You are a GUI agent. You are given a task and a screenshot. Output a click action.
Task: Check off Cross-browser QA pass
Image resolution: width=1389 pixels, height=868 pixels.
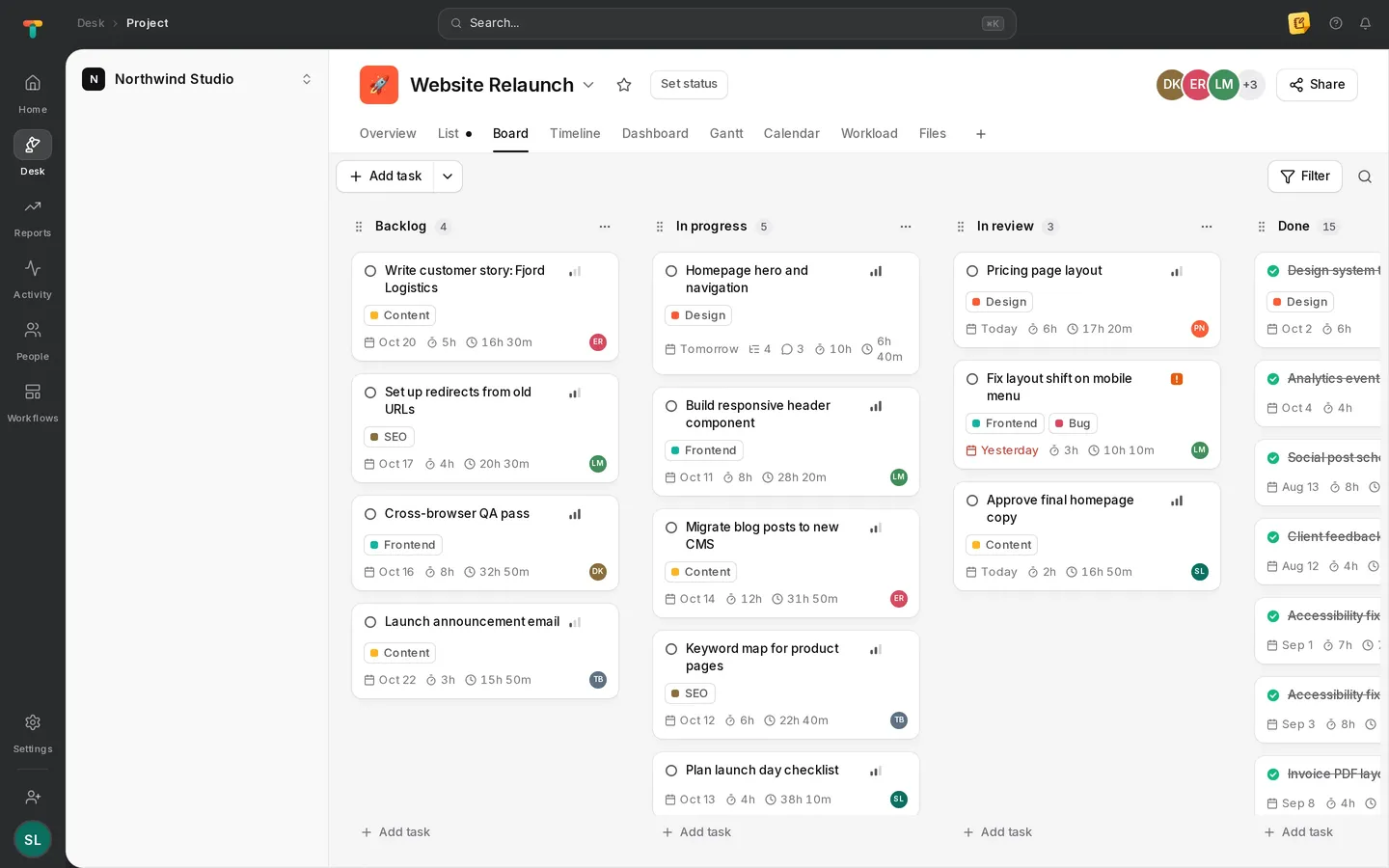[x=370, y=514]
